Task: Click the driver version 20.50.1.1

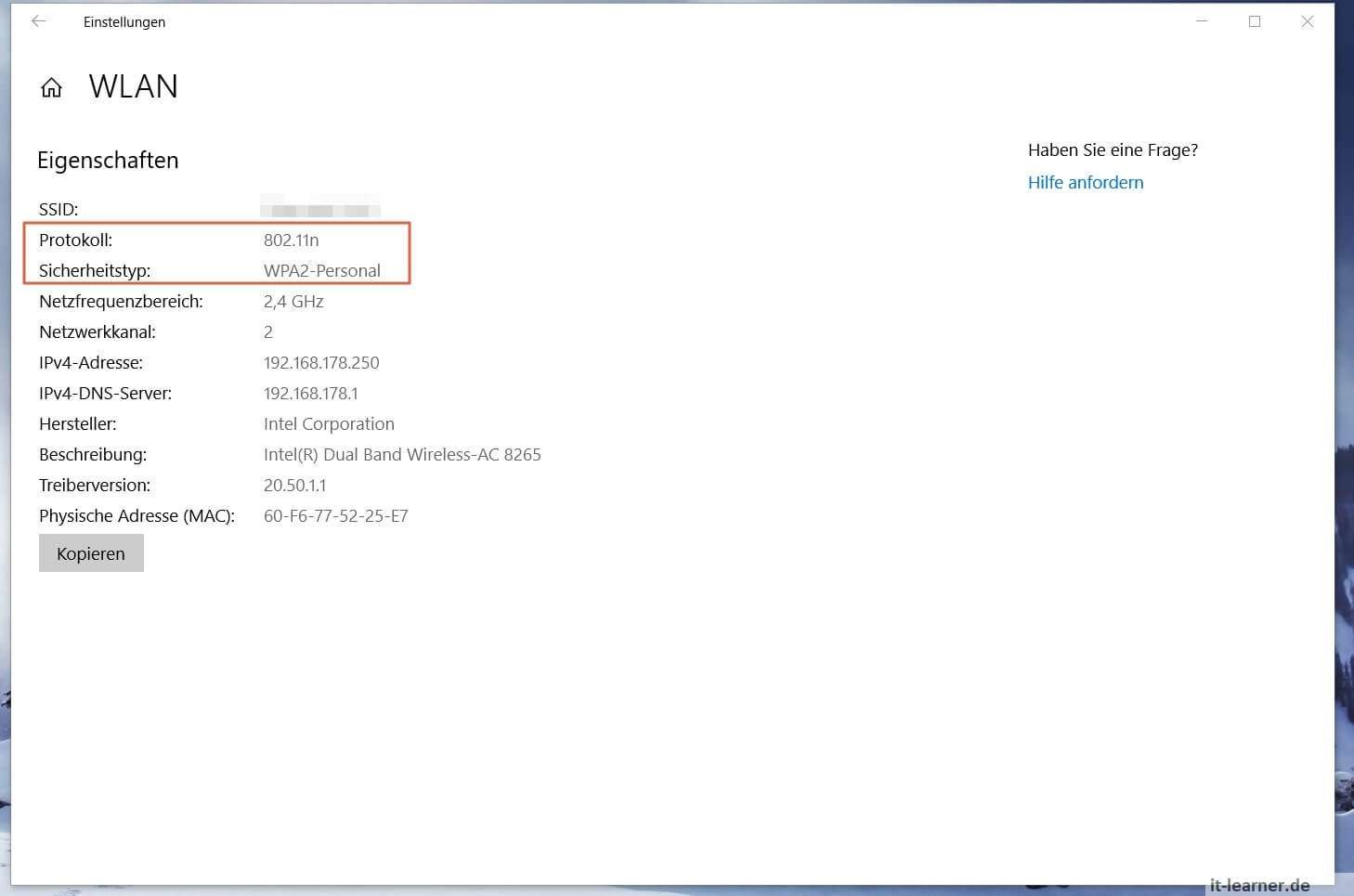Action: pyautogui.click(x=294, y=486)
